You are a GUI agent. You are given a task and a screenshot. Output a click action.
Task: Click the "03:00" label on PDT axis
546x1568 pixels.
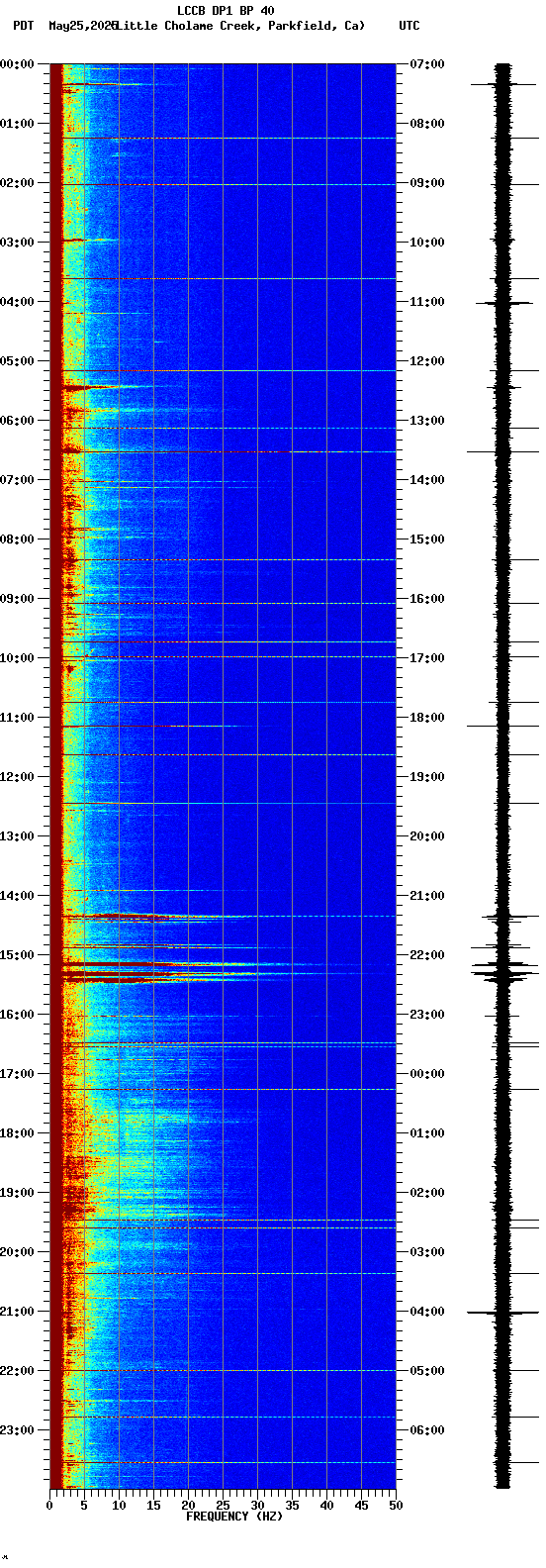[x=17, y=243]
